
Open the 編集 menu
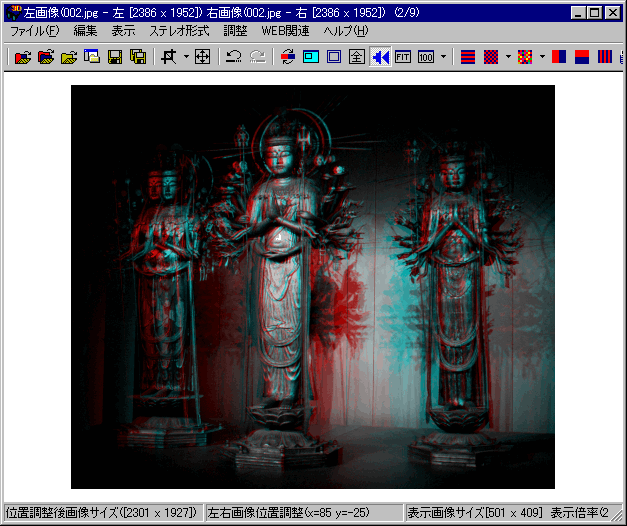[85, 31]
